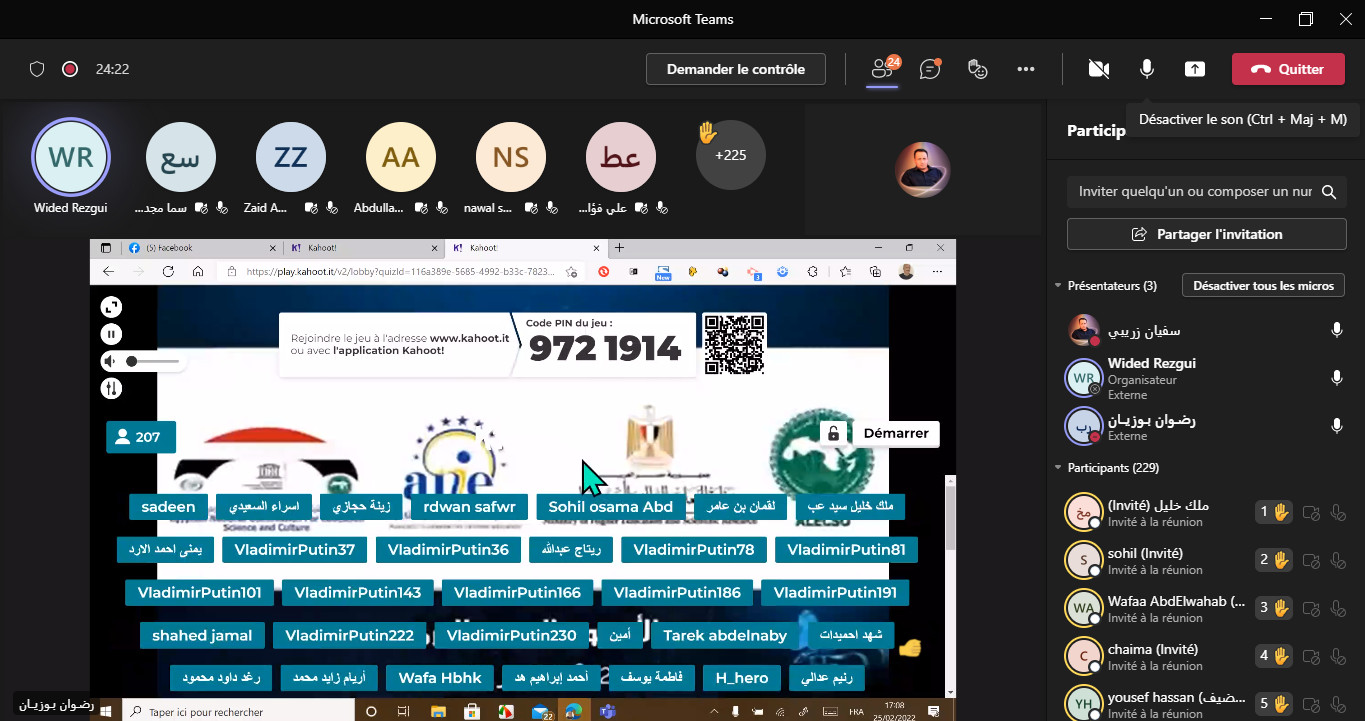Click the browser home icon
This screenshot has width=1365, height=721.
198,271
